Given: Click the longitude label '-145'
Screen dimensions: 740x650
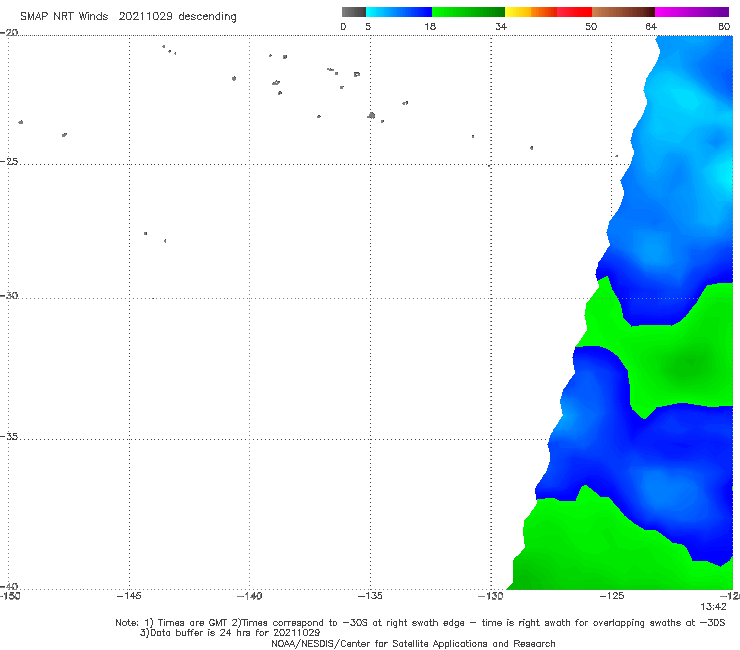Looking at the screenshot, I should tap(129, 596).
